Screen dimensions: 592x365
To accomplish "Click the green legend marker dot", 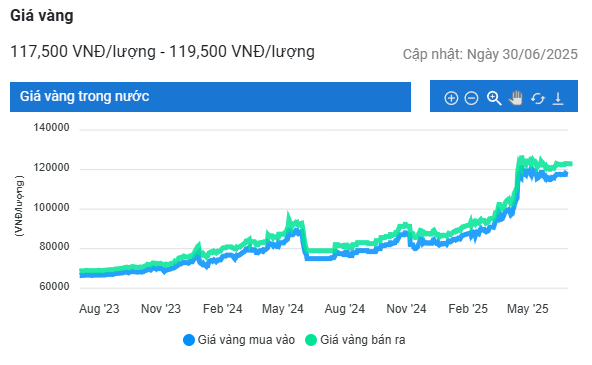I will [x=310, y=340].
